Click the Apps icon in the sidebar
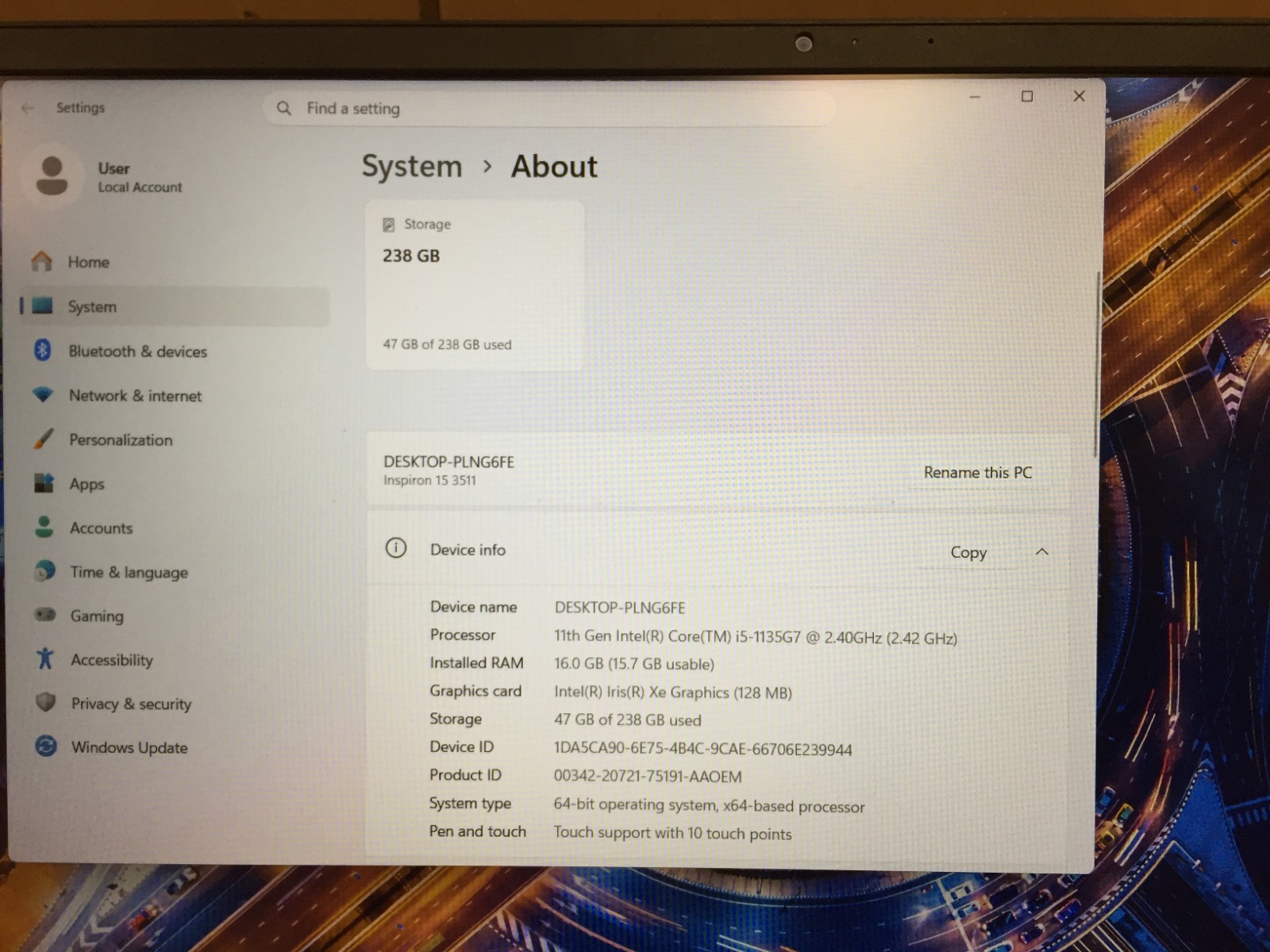1270x952 pixels. click(x=44, y=483)
